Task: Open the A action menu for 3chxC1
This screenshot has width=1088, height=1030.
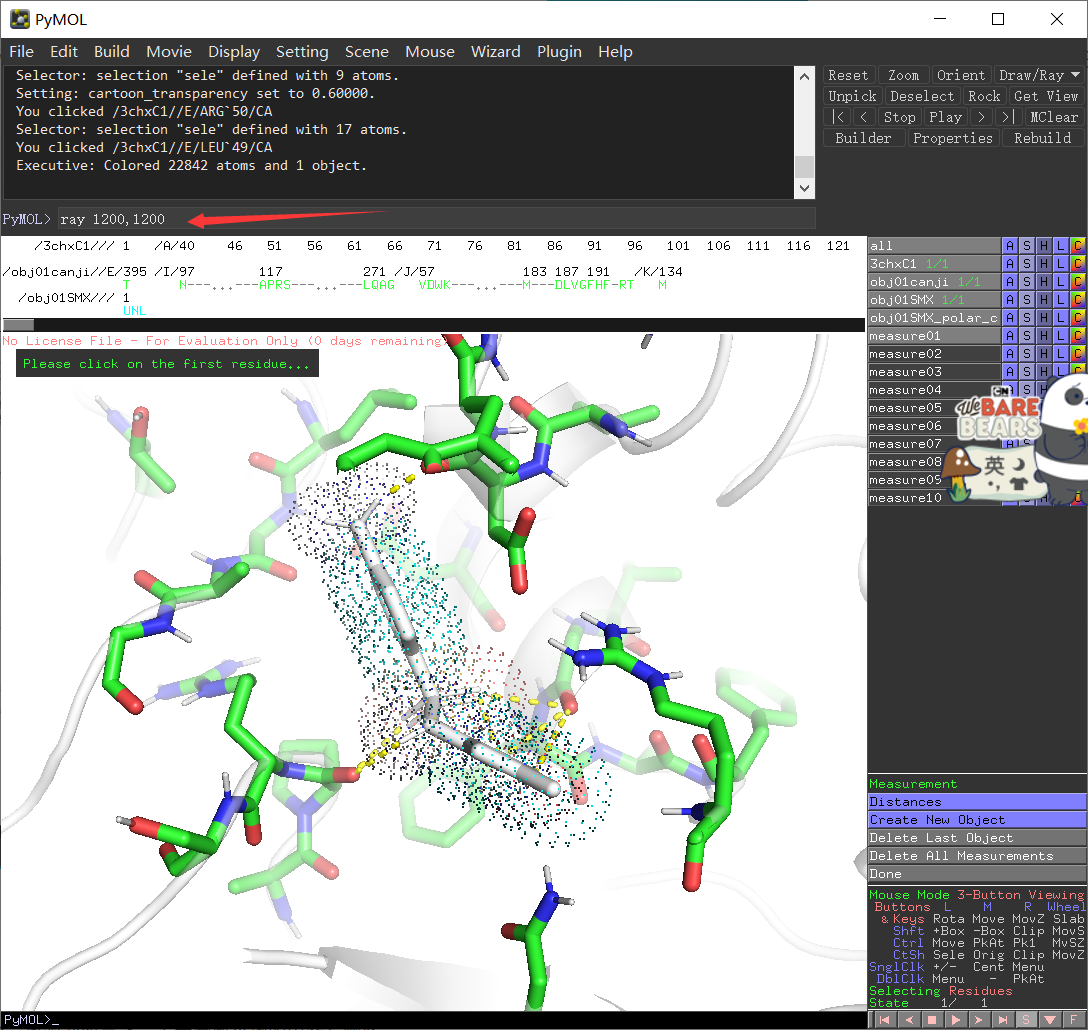Action: coord(1009,264)
